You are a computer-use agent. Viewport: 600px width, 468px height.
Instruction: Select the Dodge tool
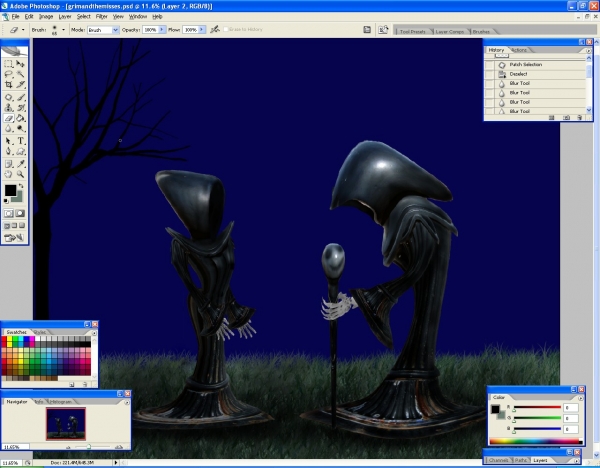(20, 129)
